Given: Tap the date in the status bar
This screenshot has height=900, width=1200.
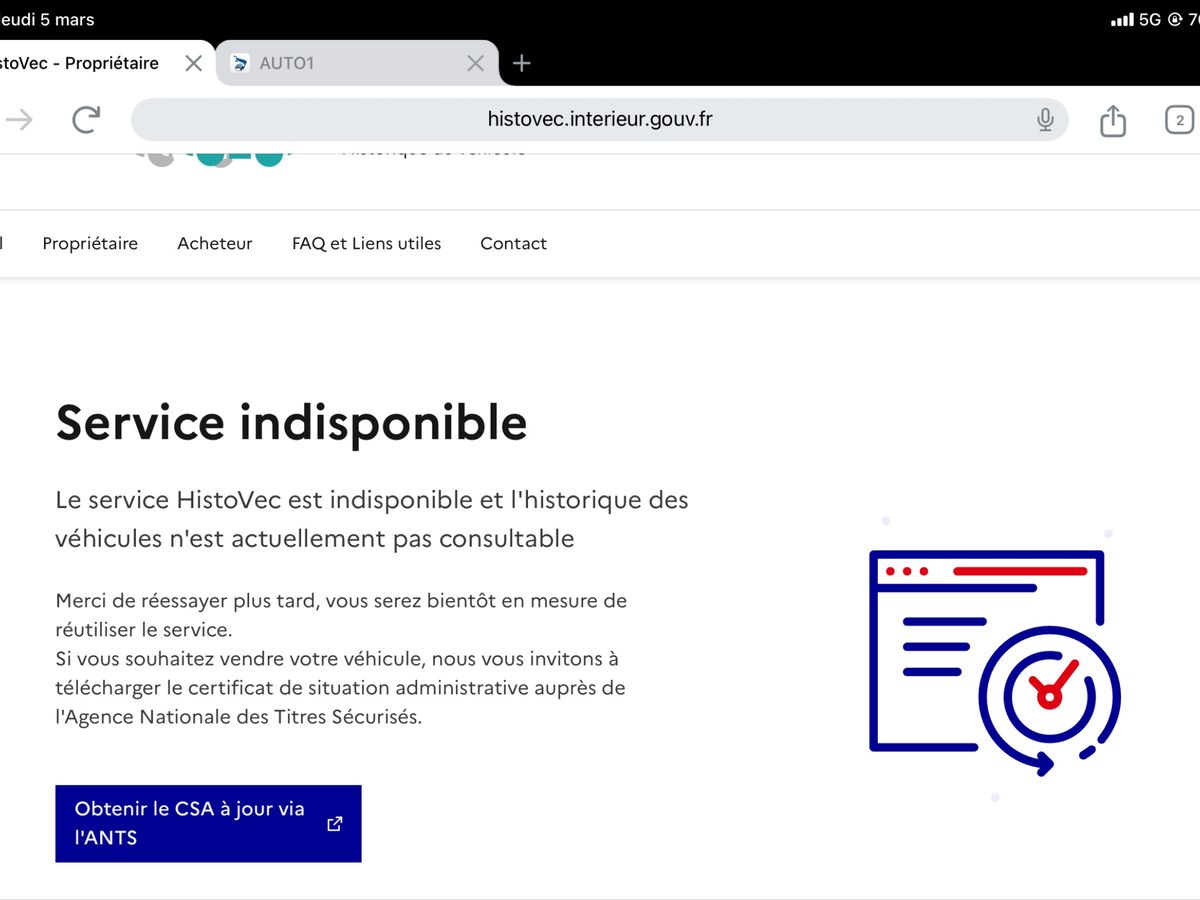Looking at the screenshot, I should tap(48, 19).
